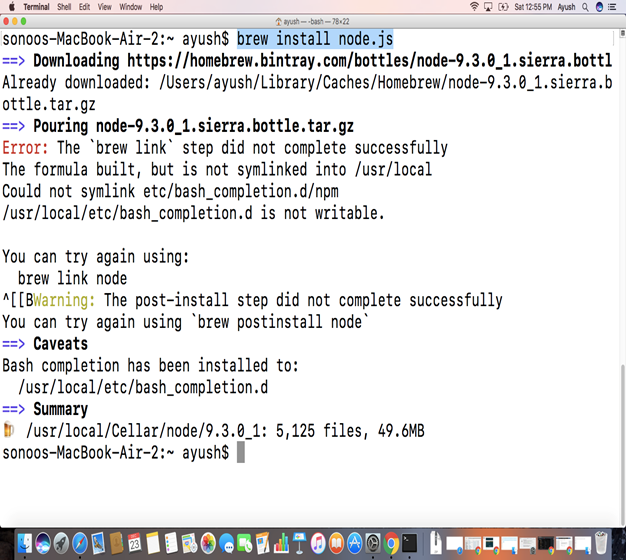Image resolution: width=626 pixels, height=560 pixels.
Task: Open Contacts book icon in Dock
Action: [x=116, y=544]
